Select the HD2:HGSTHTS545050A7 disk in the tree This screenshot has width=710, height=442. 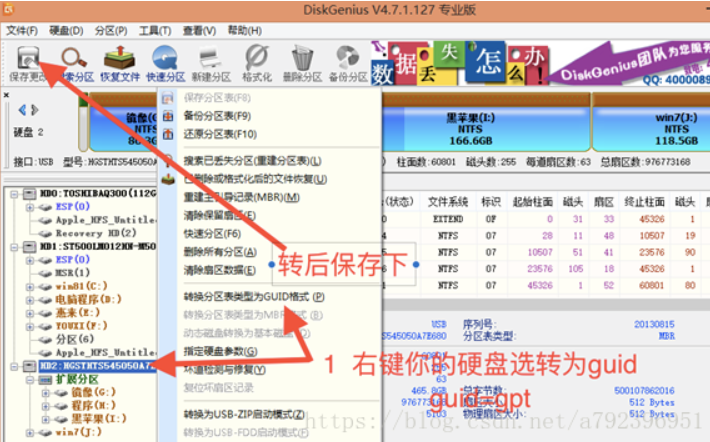tap(98, 366)
